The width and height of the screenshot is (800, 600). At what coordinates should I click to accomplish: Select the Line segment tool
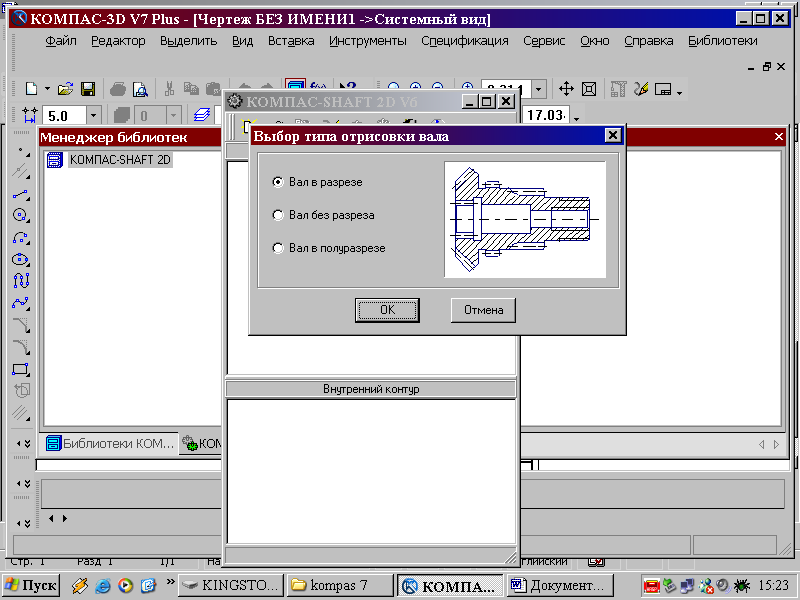pyautogui.click(x=21, y=194)
